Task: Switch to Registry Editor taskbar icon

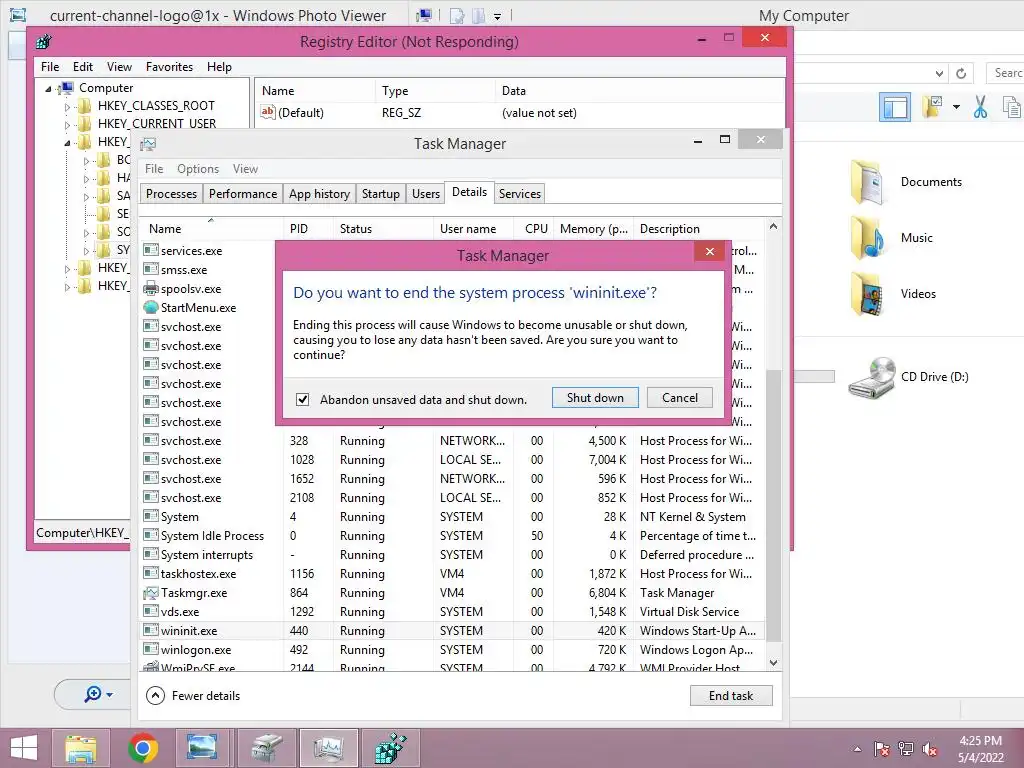Action: [x=390, y=748]
